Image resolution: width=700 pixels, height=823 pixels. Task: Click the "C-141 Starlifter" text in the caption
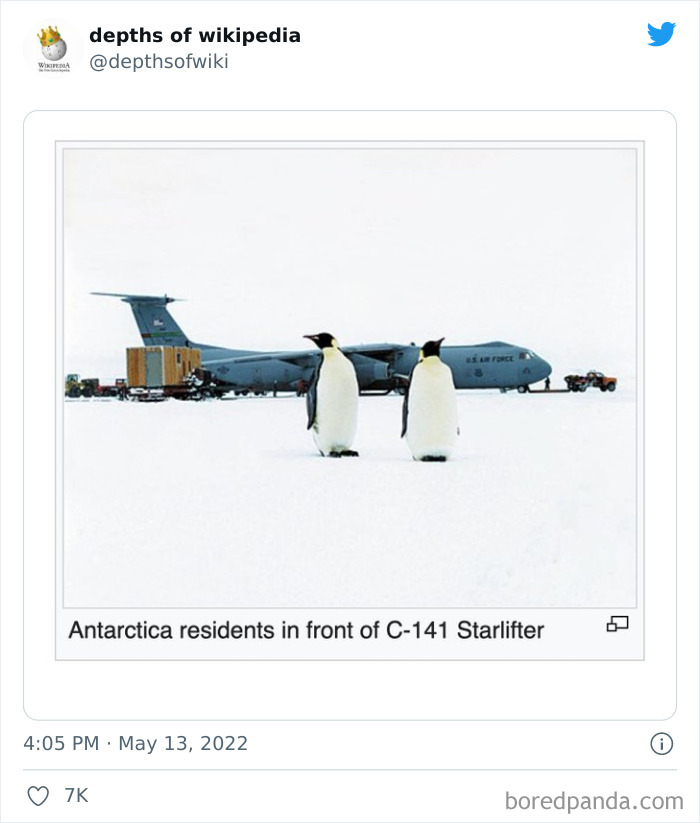point(465,630)
